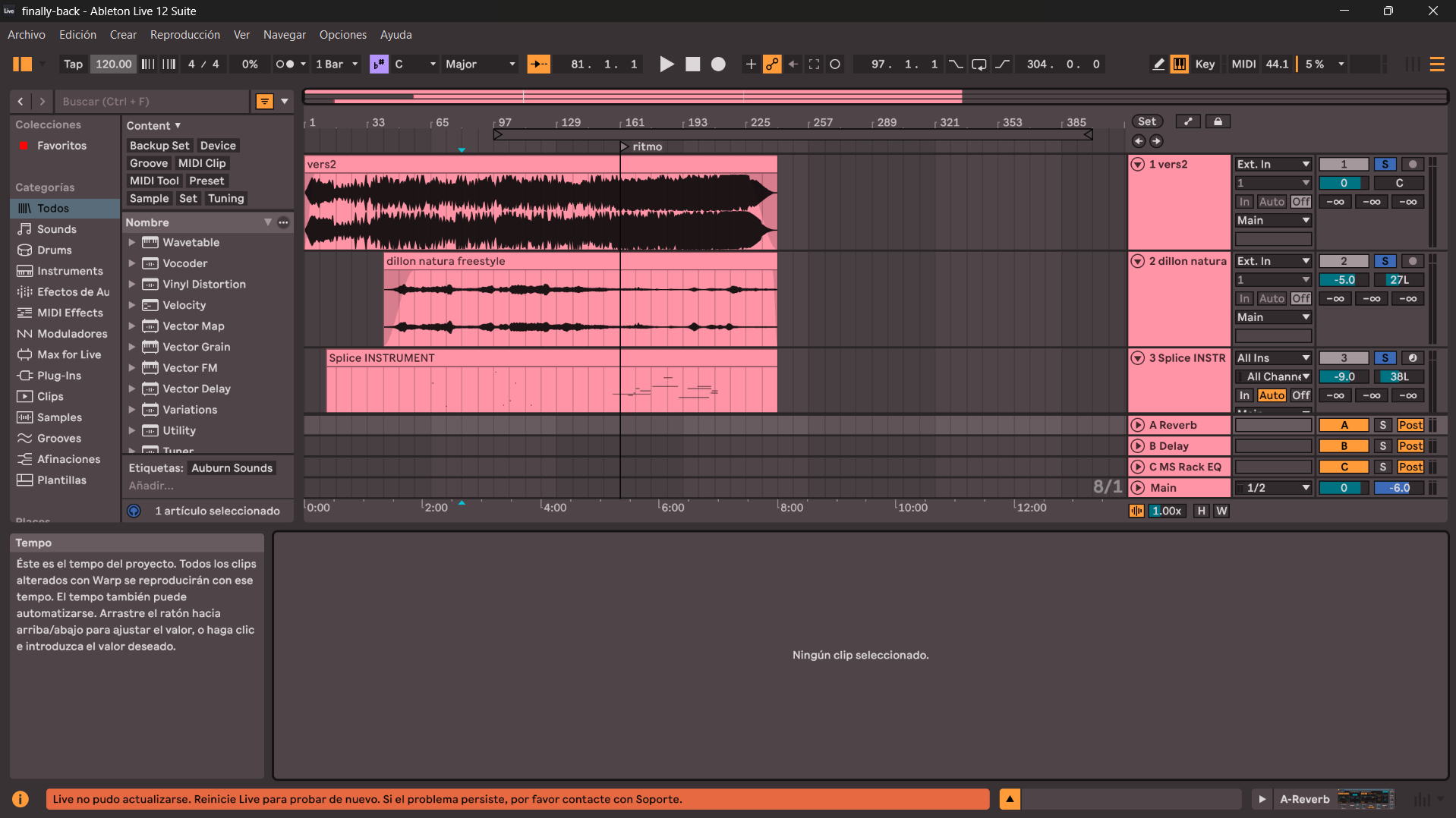Click the Play button in the transport
Image resolution: width=1456 pixels, height=818 pixels.
click(667, 64)
